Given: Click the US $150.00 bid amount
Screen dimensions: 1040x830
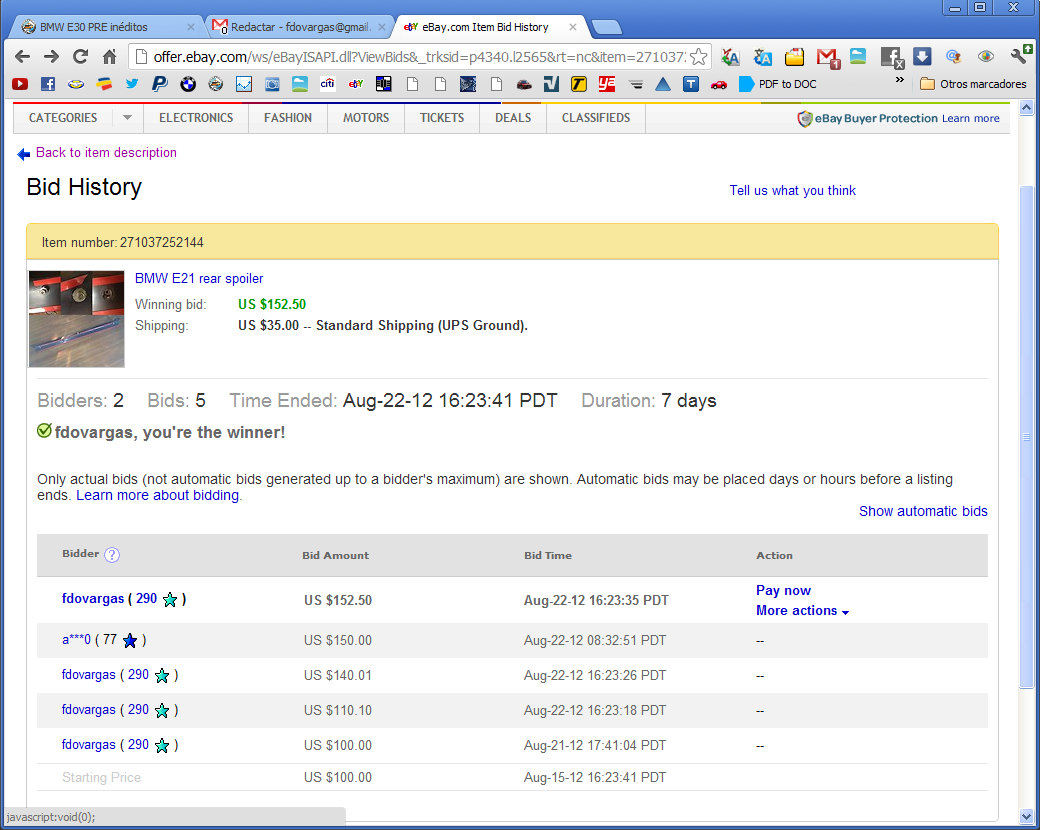Looking at the screenshot, I should coord(338,640).
